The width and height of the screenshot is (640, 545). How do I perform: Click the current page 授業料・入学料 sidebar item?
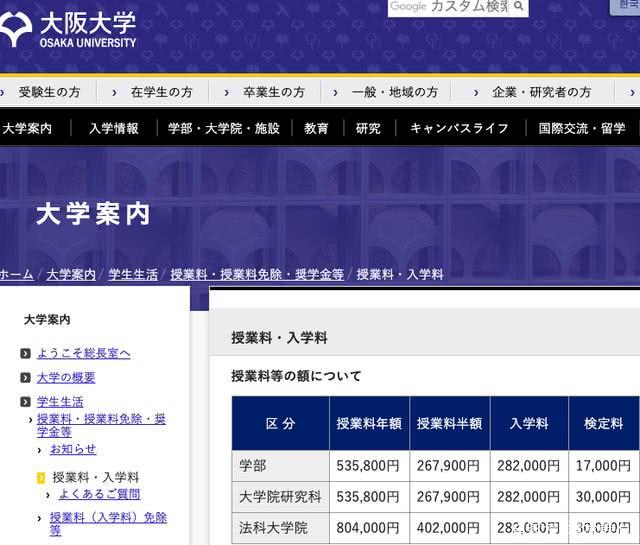tap(96, 477)
